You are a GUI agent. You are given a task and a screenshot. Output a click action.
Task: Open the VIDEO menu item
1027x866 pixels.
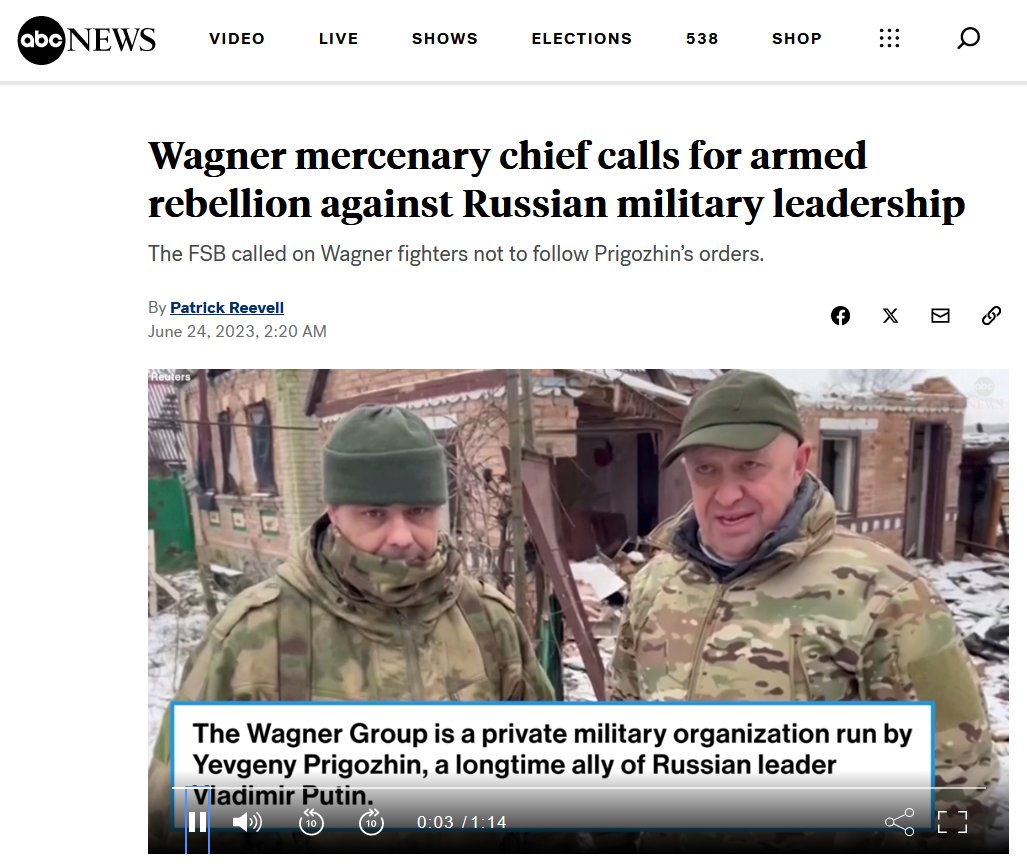[x=237, y=39]
